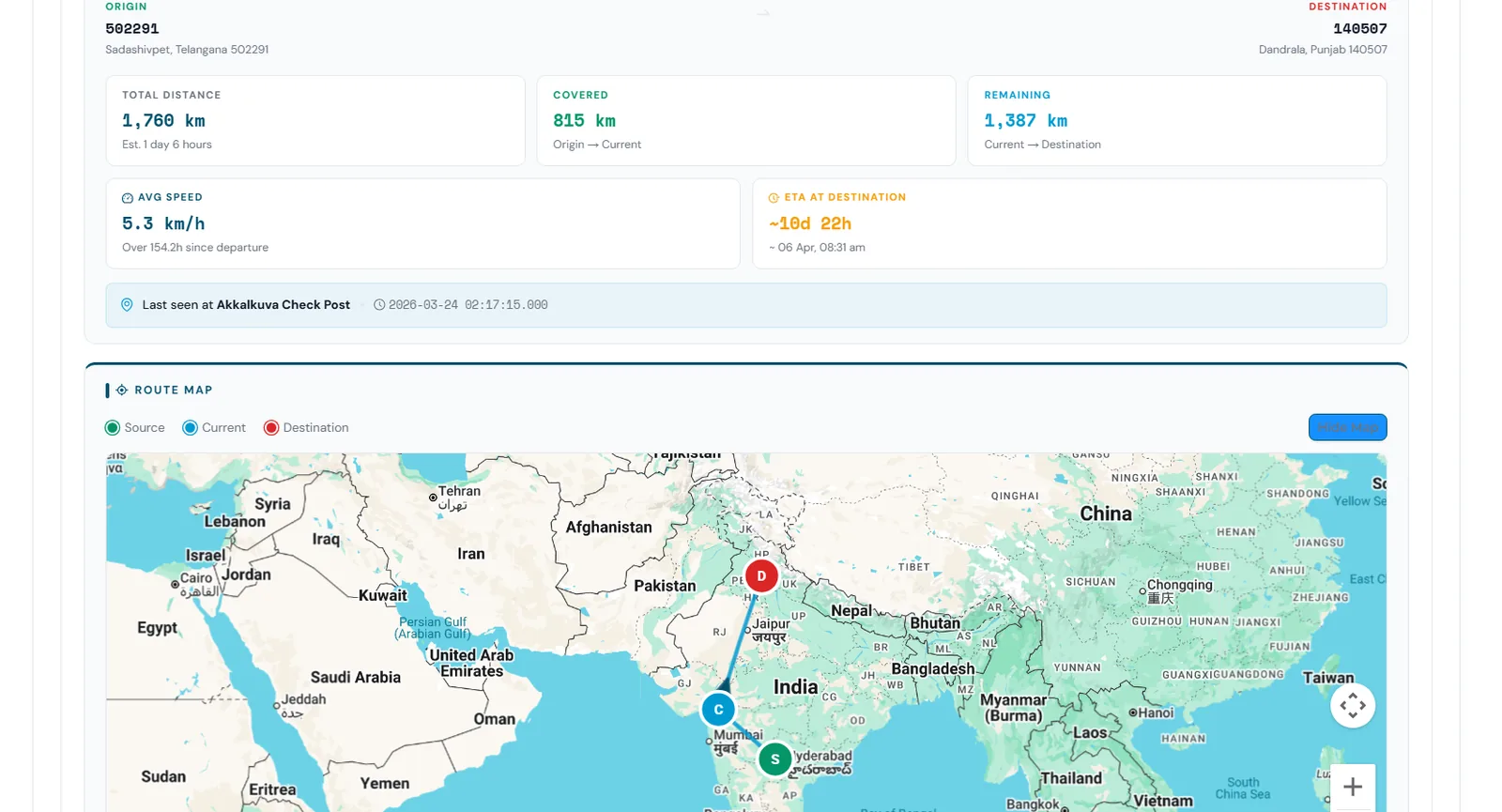This screenshot has width=1502, height=812.
Task: Click the Jaipur city label on map
Action: click(770, 630)
